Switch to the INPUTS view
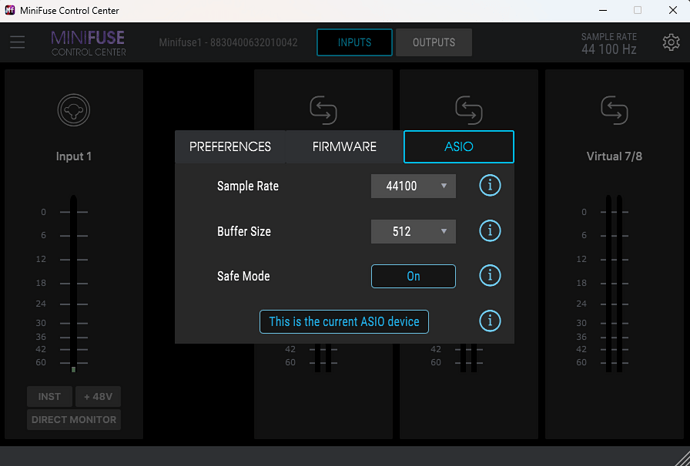690x466 pixels. [354, 42]
